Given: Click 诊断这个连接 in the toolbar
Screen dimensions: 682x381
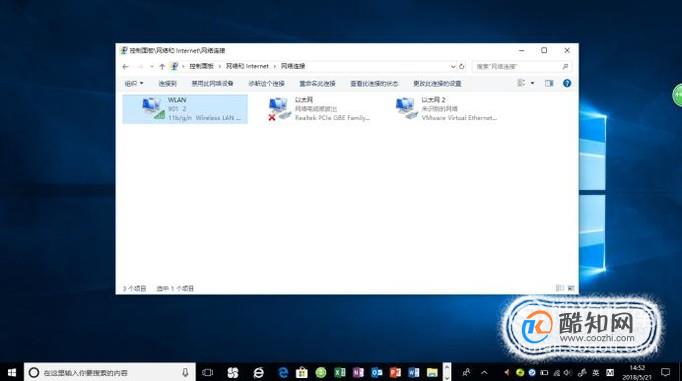Looking at the screenshot, I should pos(266,84).
